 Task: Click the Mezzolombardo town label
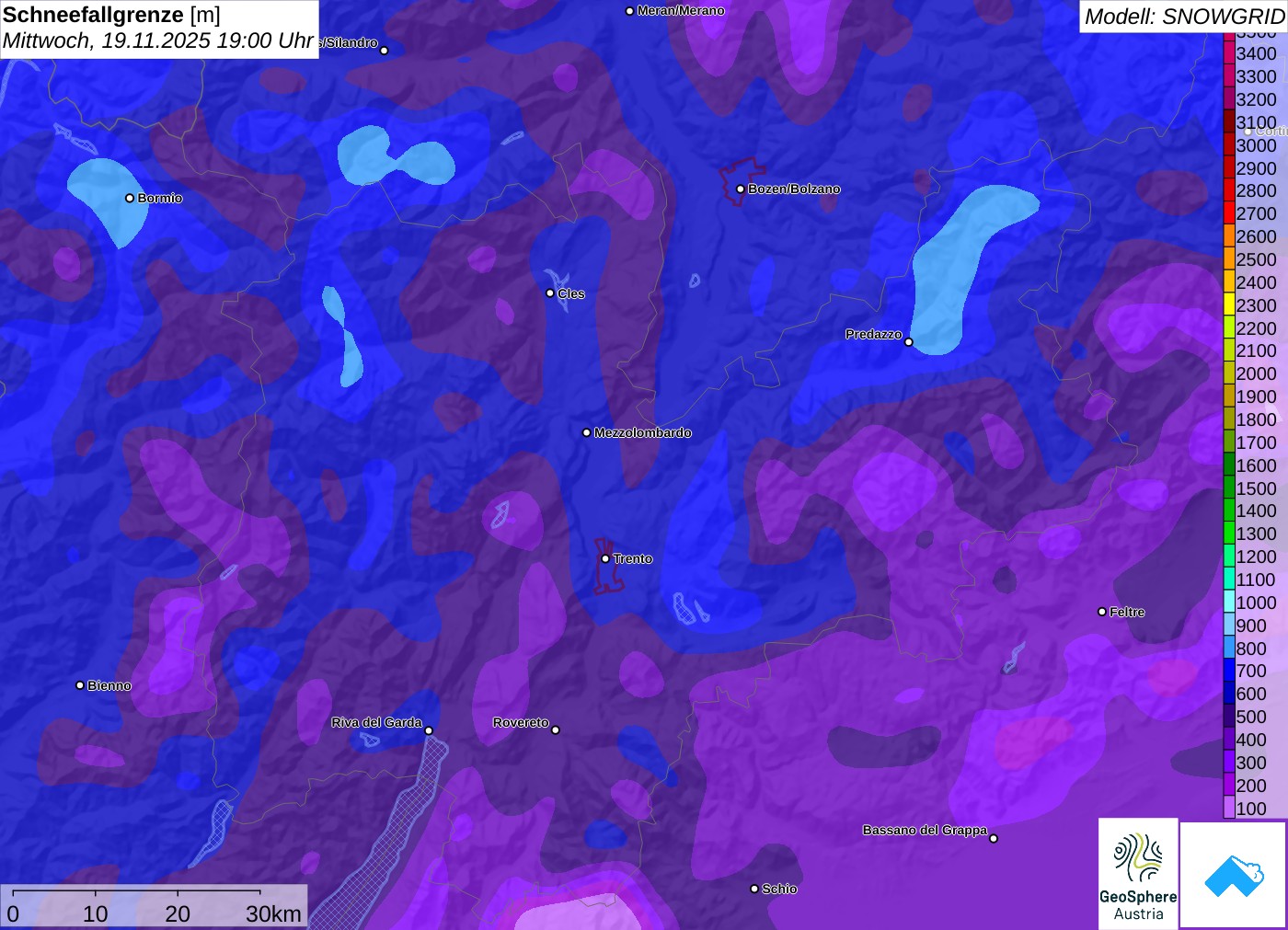[x=642, y=432]
